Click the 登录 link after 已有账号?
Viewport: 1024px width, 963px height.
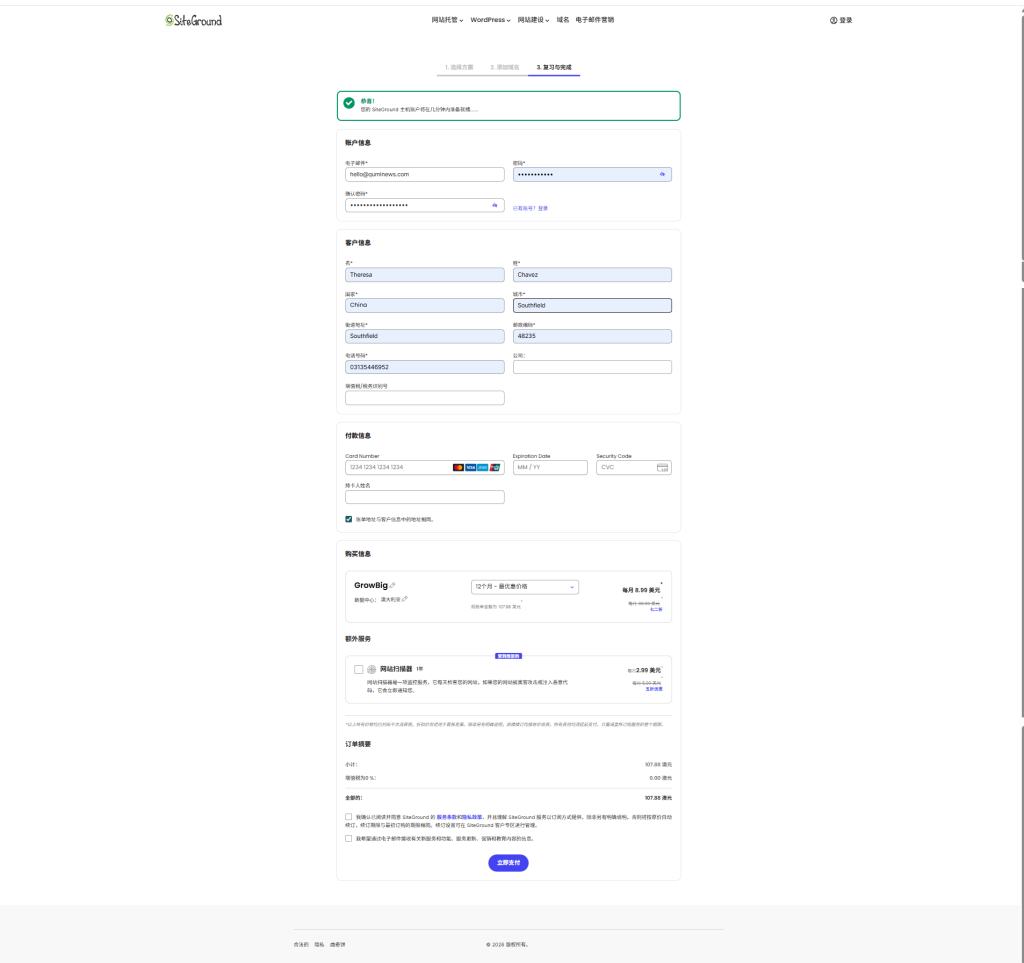pos(543,208)
